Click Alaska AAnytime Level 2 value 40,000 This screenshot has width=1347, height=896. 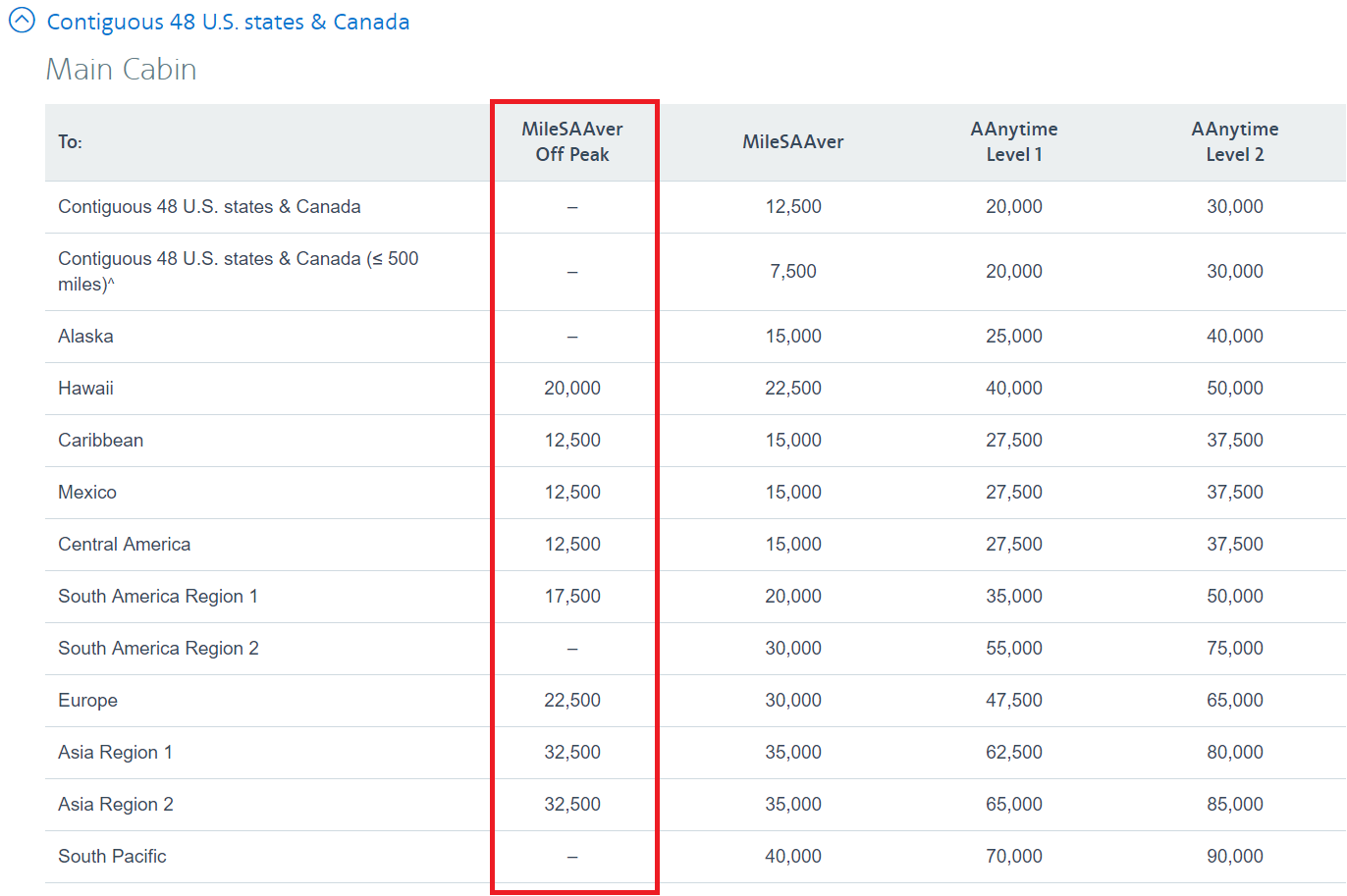1235,337
